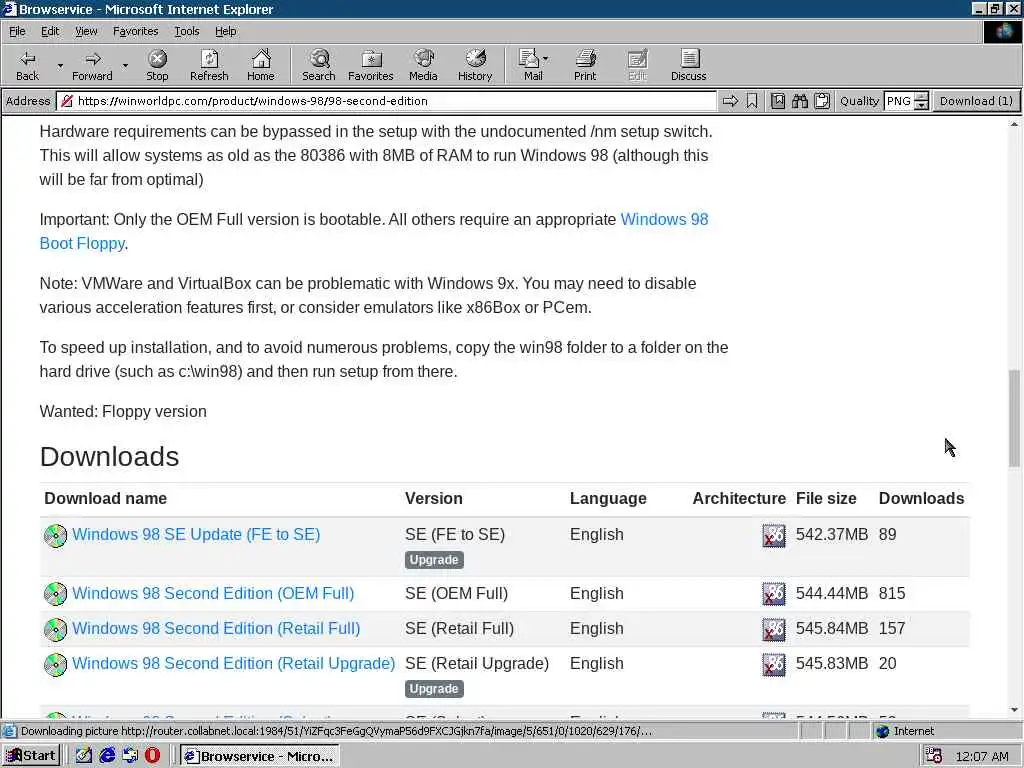Click the page scrollbar down arrow

1014,710
